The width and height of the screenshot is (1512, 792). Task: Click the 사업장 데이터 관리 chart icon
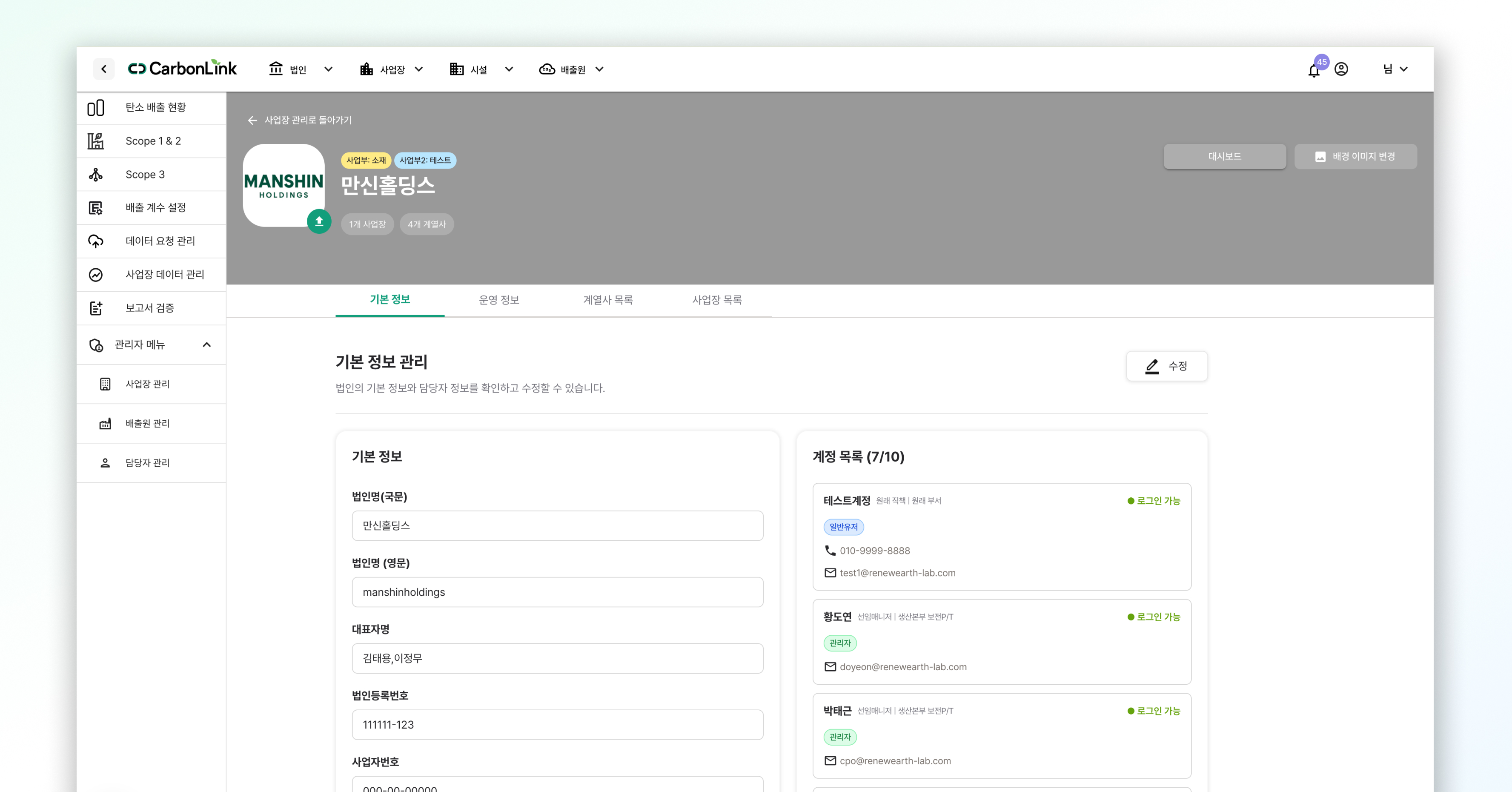pos(96,275)
